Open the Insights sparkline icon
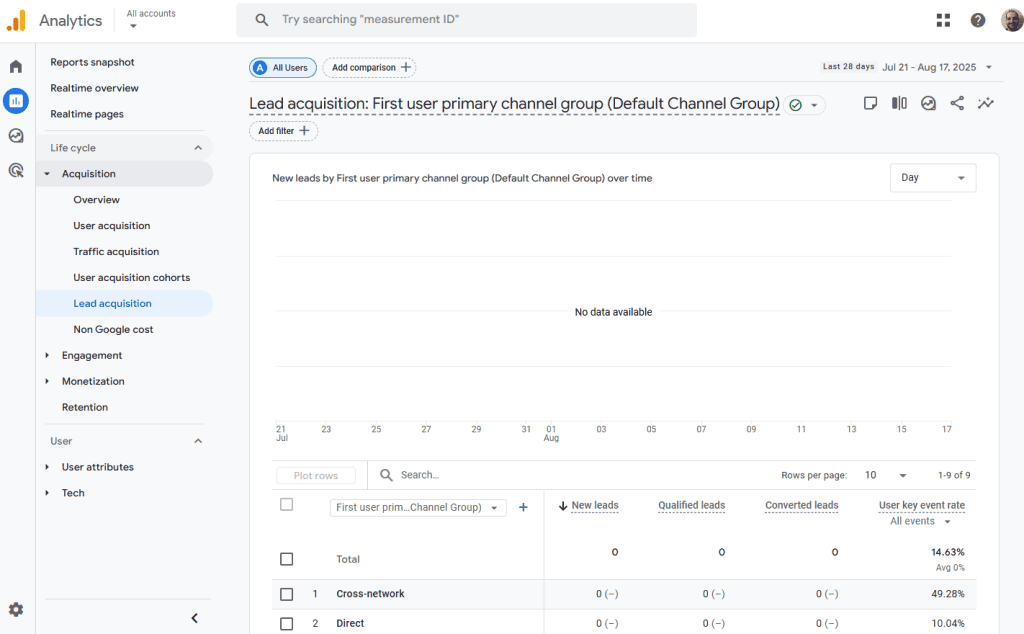Viewport: 1024px width, 634px height. click(x=986, y=103)
